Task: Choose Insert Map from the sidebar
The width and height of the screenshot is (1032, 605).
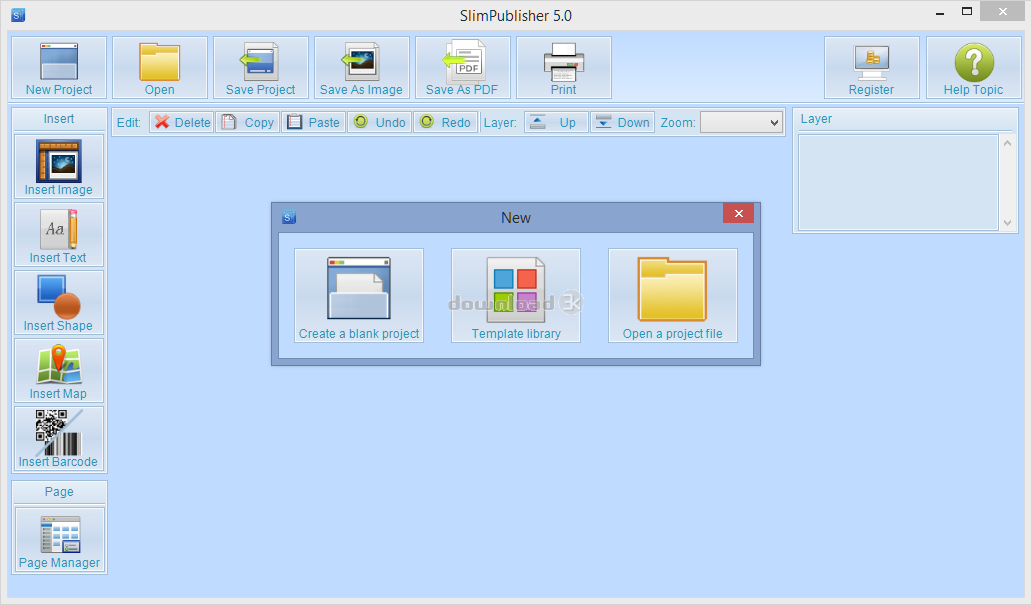Action: pyautogui.click(x=59, y=370)
